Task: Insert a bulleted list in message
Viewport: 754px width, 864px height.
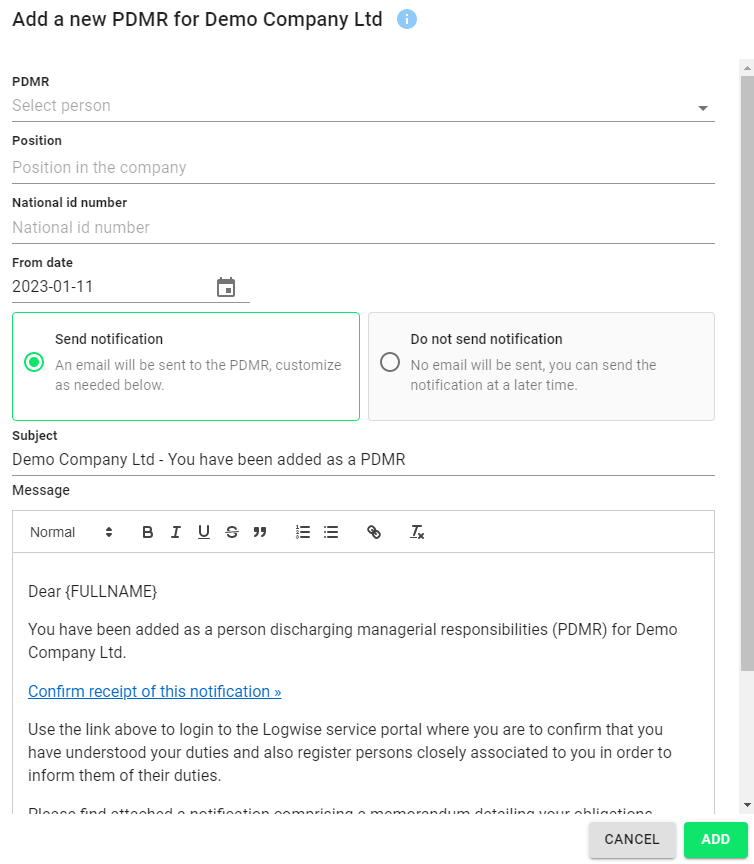Action: point(331,532)
